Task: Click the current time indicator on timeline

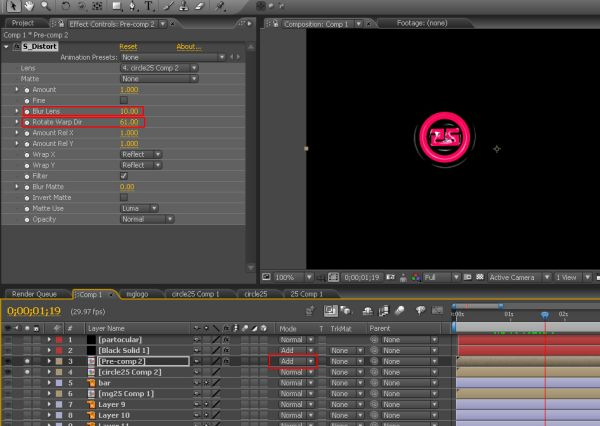Action: [545, 315]
